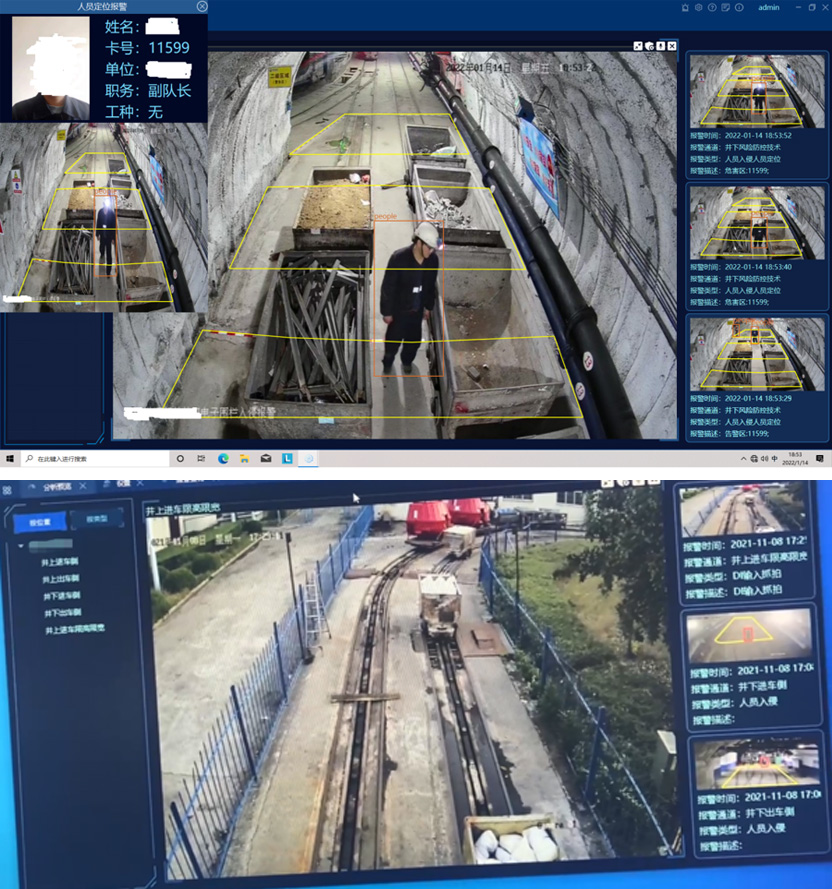Open the 18:53:29 alarm snapshot thumbnail
The height and width of the screenshot is (889, 832).
[756, 354]
